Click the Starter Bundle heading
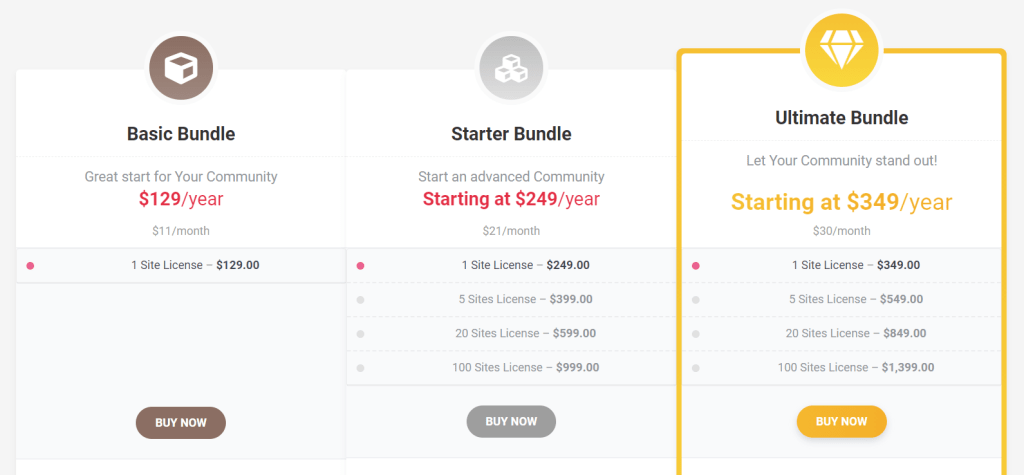The image size is (1024, 475). coord(511,134)
